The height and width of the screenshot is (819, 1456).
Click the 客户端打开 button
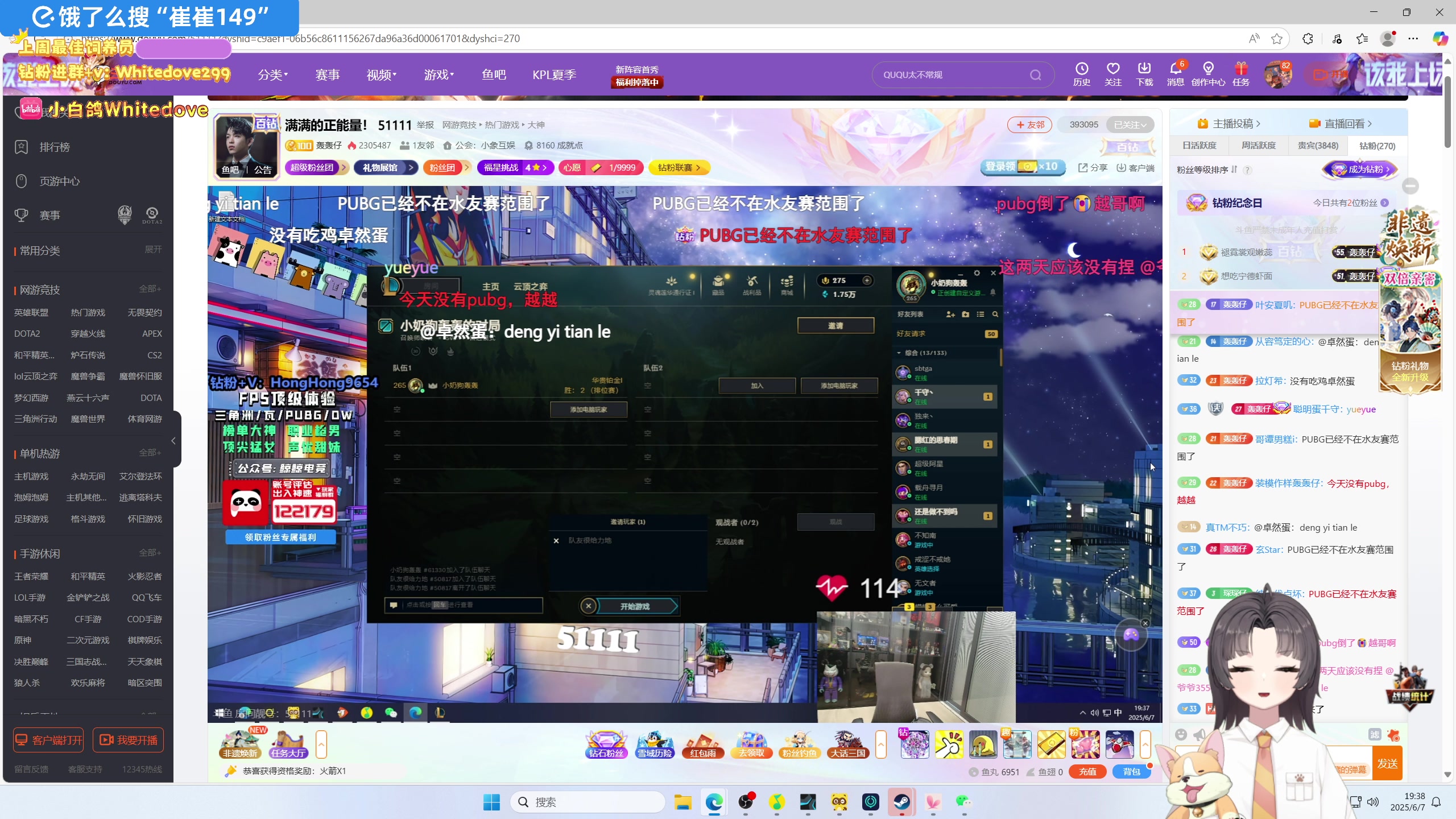tap(48, 740)
